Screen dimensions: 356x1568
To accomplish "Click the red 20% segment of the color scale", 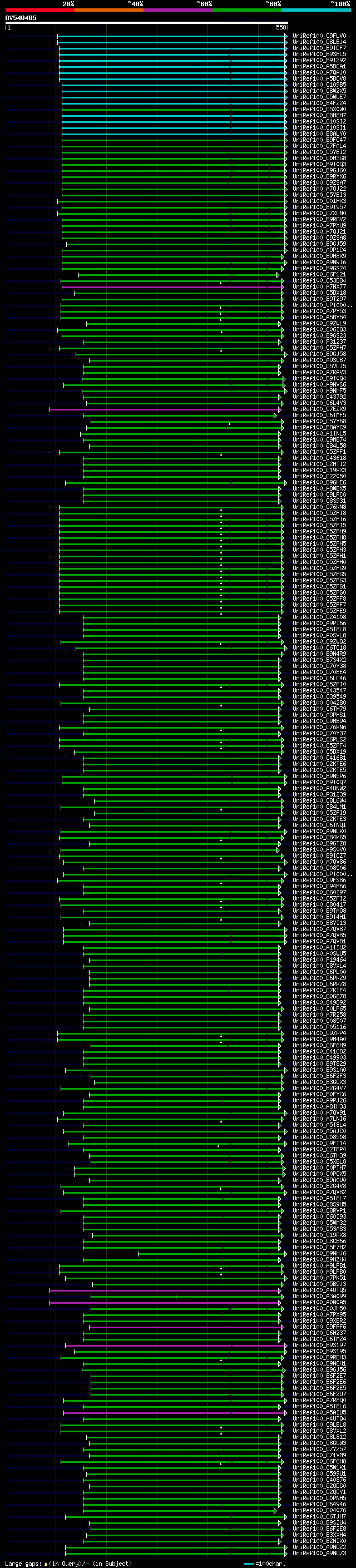I will 39,10.
